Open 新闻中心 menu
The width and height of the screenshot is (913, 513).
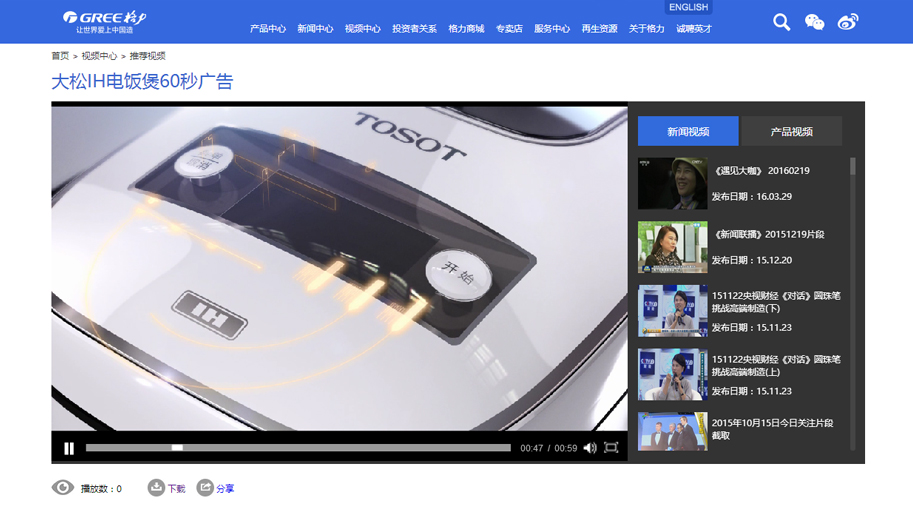pyautogui.click(x=315, y=29)
